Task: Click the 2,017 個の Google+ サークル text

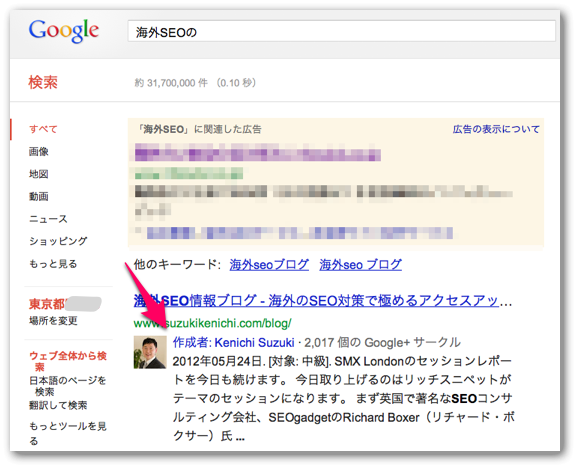Action: click(382, 342)
